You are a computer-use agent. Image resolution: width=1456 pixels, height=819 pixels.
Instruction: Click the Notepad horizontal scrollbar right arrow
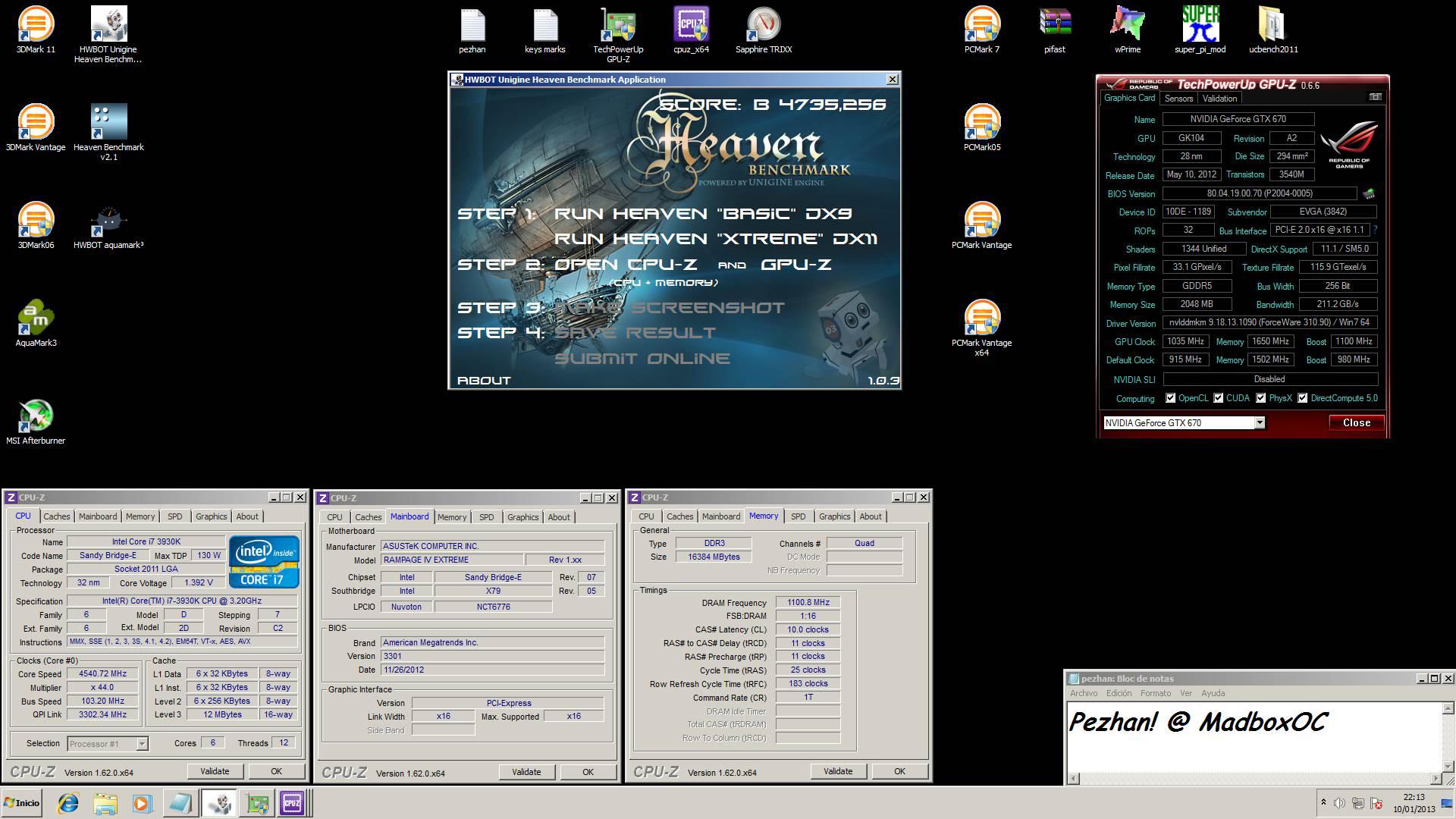pyautogui.click(x=1436, y=778)
